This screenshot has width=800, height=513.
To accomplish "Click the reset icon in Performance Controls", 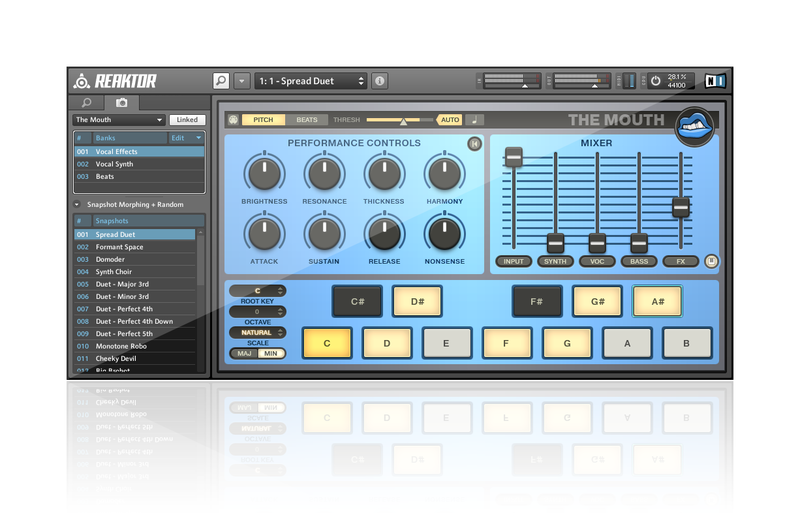I will click(x=474, y=144).
